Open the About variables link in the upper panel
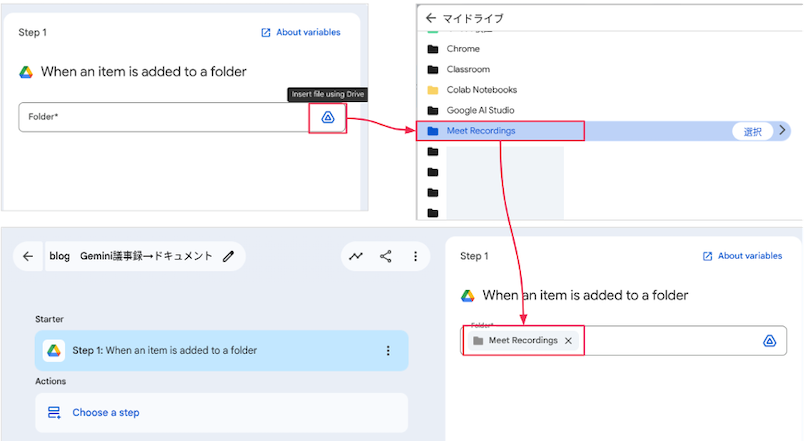 tap(301, 32)
